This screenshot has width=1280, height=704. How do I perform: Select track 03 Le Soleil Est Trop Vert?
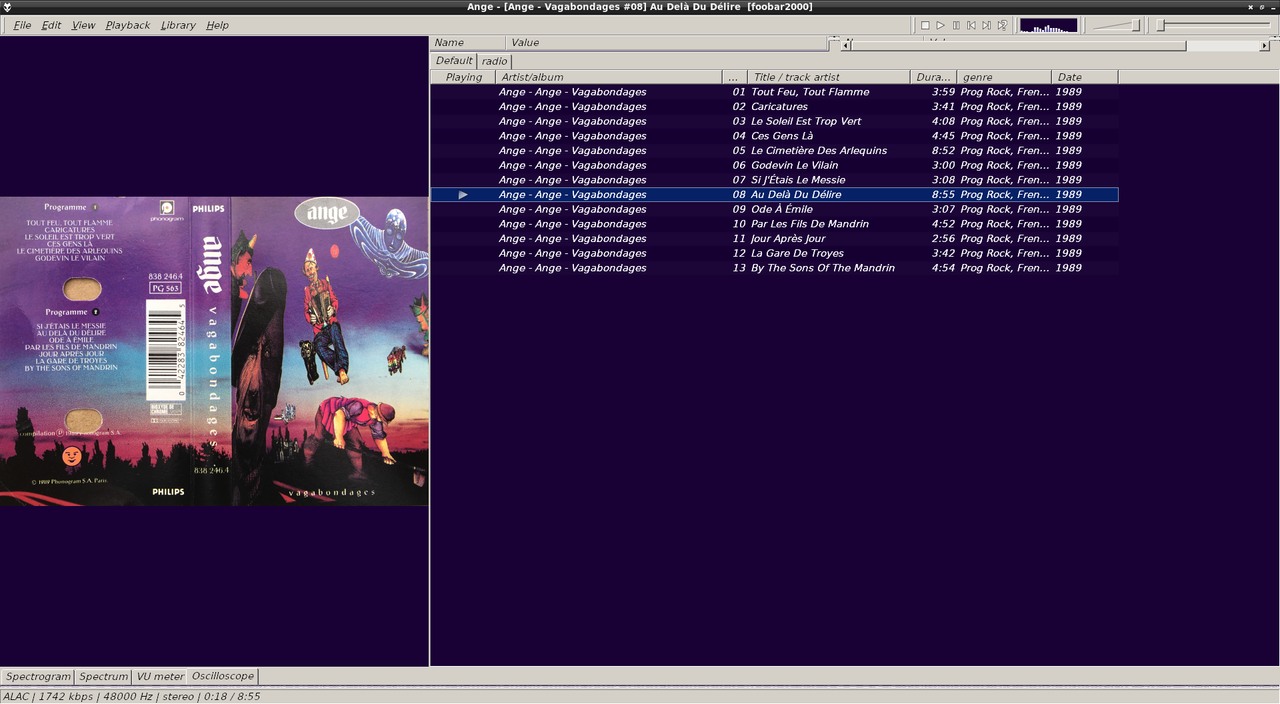pos(774,121)
